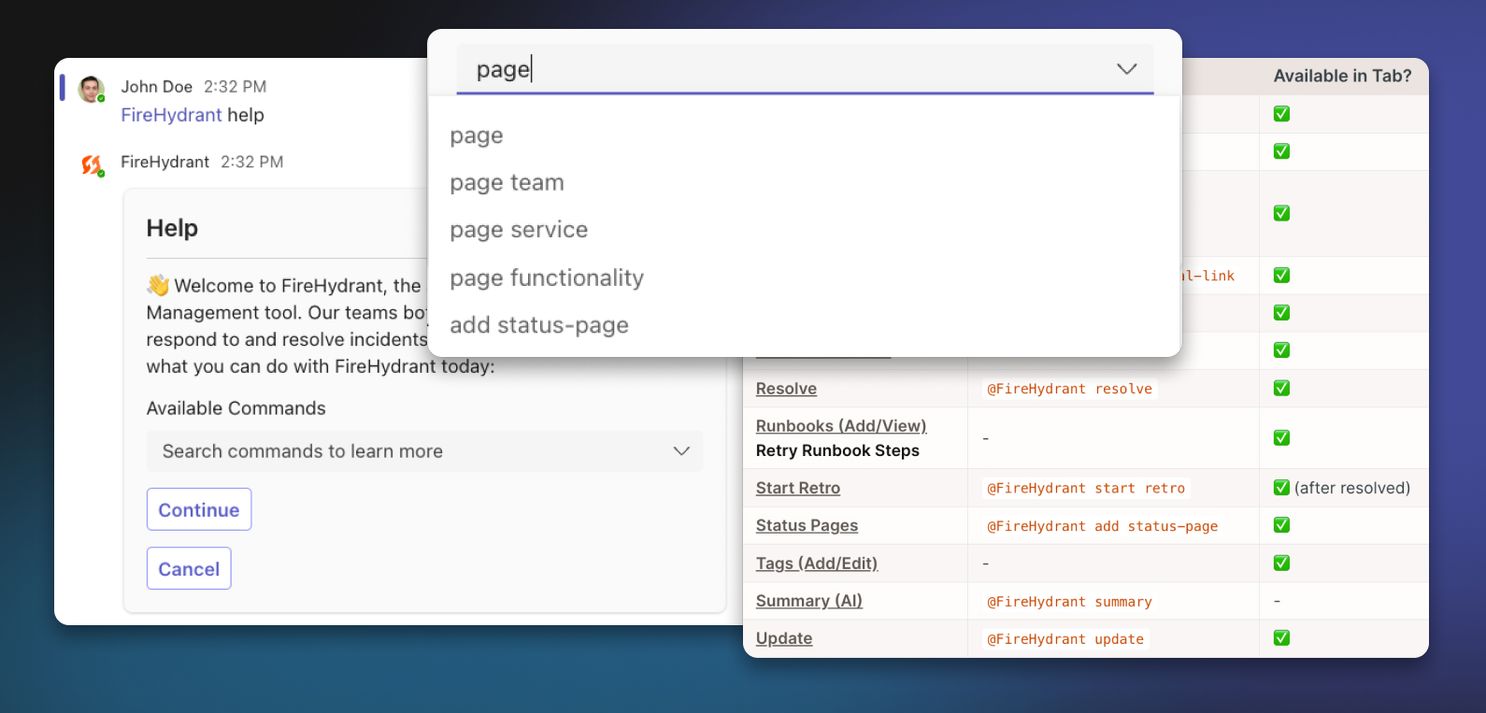1486x713 pixels.
Task: Click the '@FireHydrant add status-page' command
Action: click(1103, 525)
